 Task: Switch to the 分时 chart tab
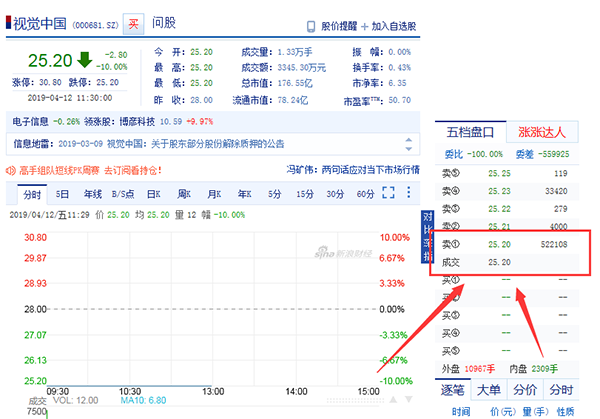coord(30,194)
